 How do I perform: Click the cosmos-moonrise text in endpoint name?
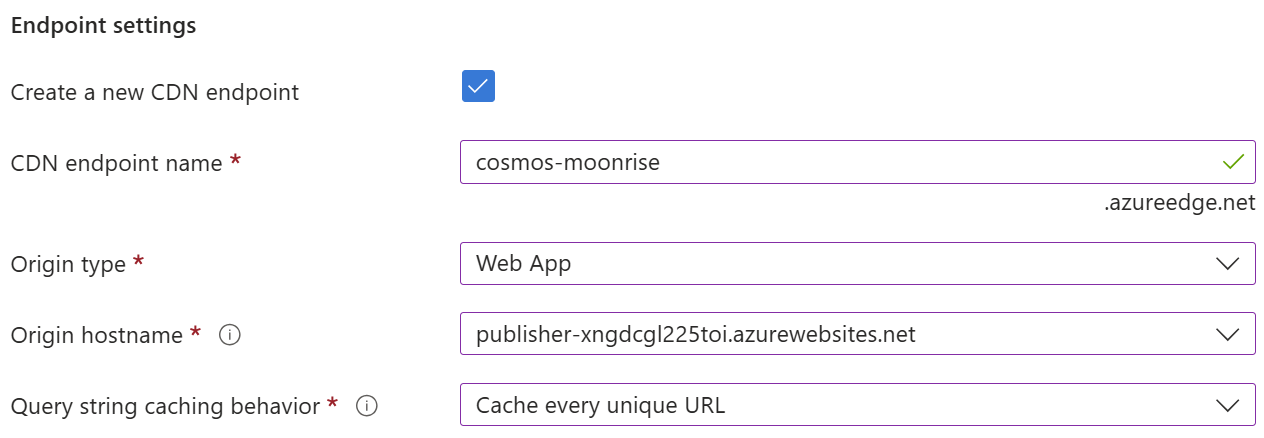click(x=568, y=162)
